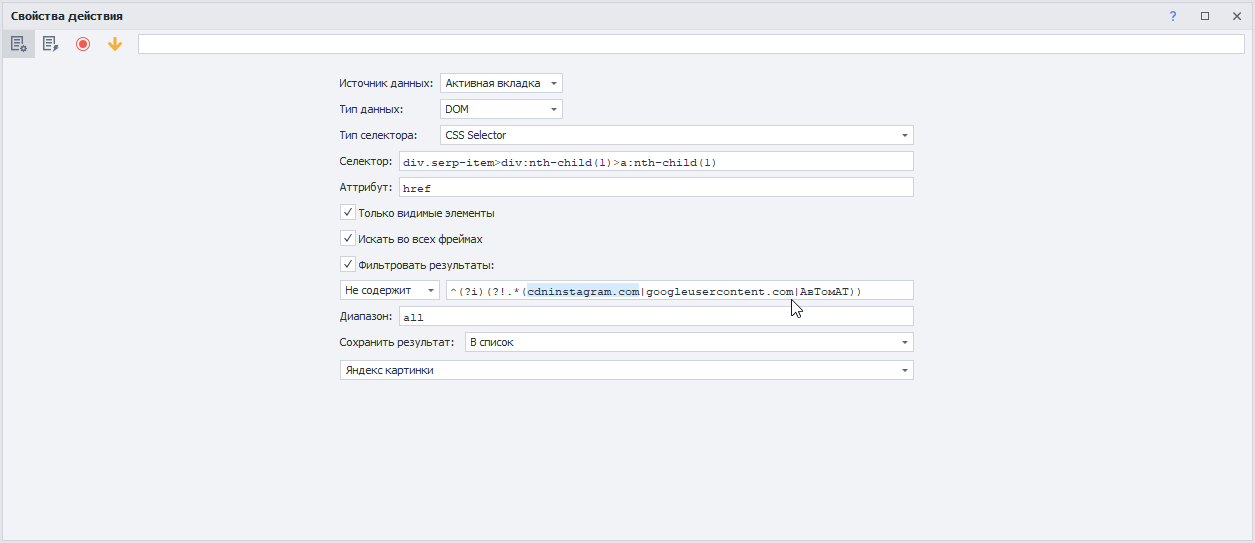1255x543 pixels.
Task: Click the empty text field in top toolbar
Action: (691, 44)
